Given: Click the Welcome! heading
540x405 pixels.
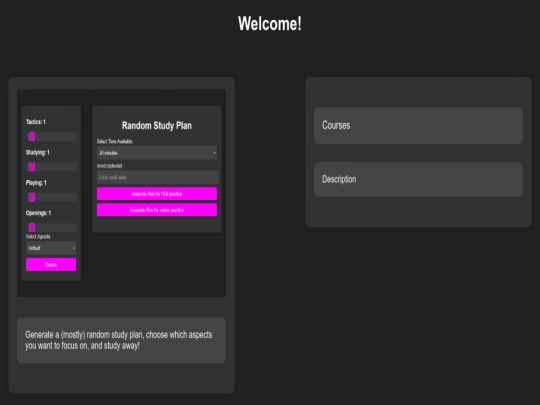Looking at the screenshot, I should [270, 23].
